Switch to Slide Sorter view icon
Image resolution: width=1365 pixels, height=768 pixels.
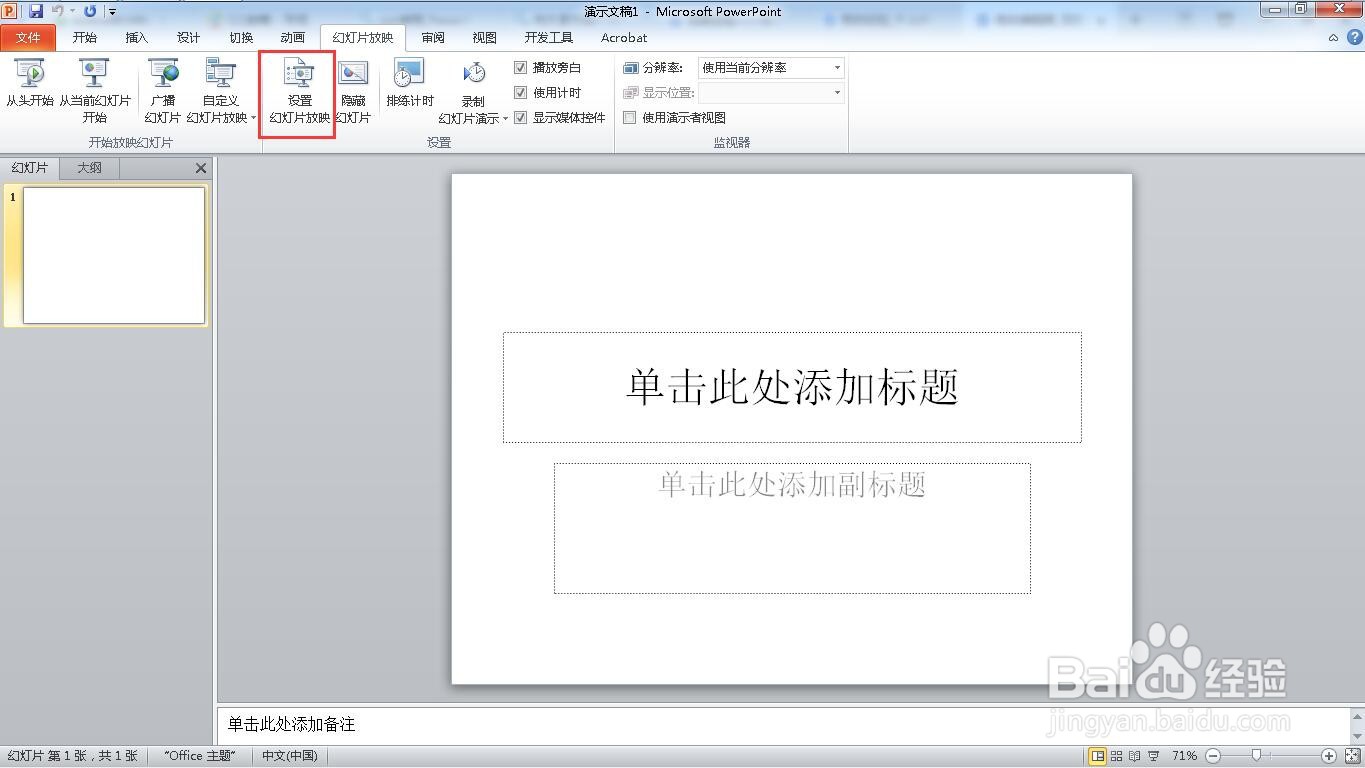(1117, 756)
